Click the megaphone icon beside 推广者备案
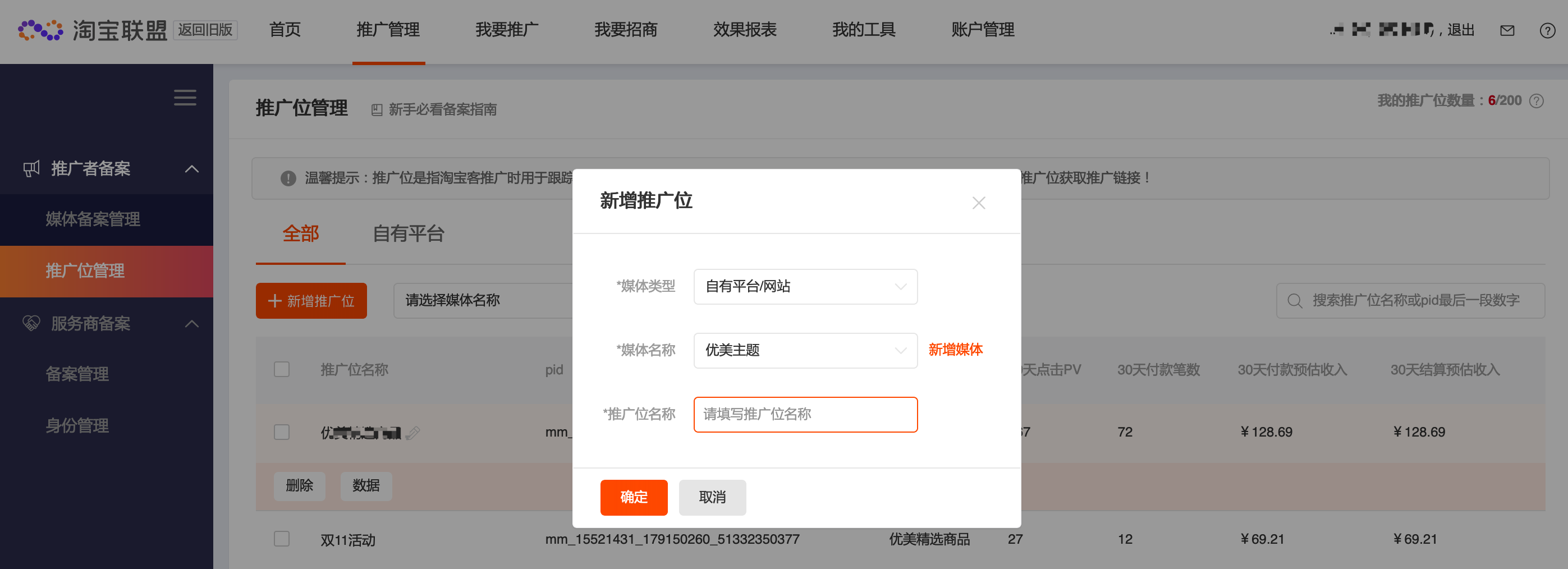Screen dimensions: 1568x569 31,168
